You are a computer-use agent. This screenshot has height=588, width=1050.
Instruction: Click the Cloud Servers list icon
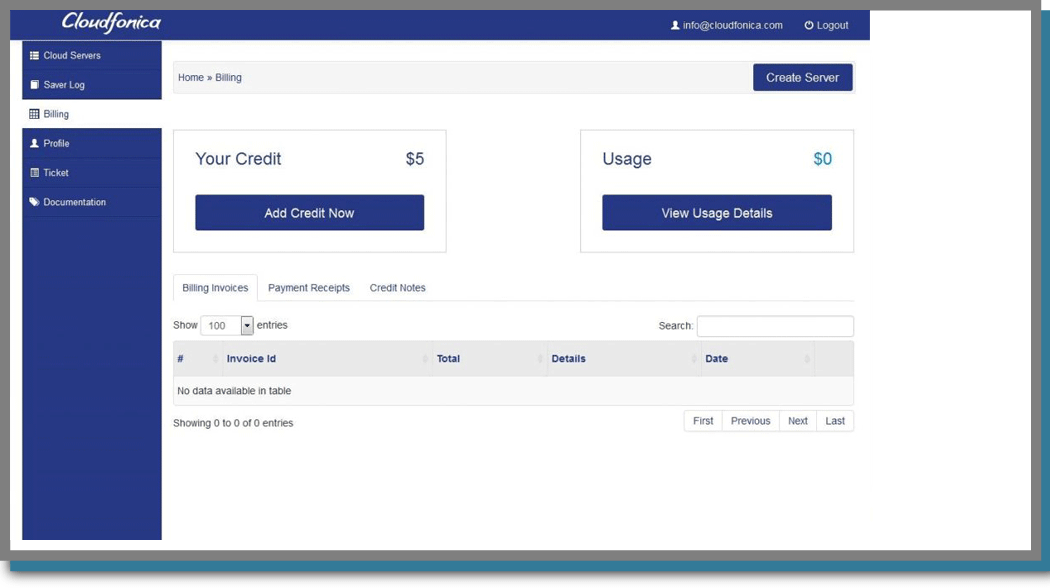(x=34, y=56)
